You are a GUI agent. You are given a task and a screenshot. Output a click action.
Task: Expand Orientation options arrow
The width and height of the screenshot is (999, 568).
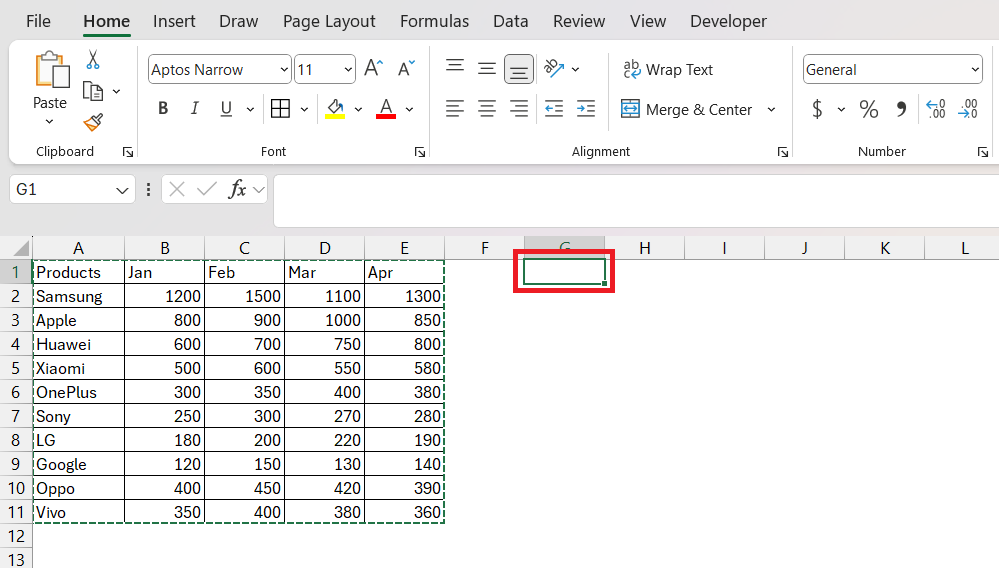575,69
